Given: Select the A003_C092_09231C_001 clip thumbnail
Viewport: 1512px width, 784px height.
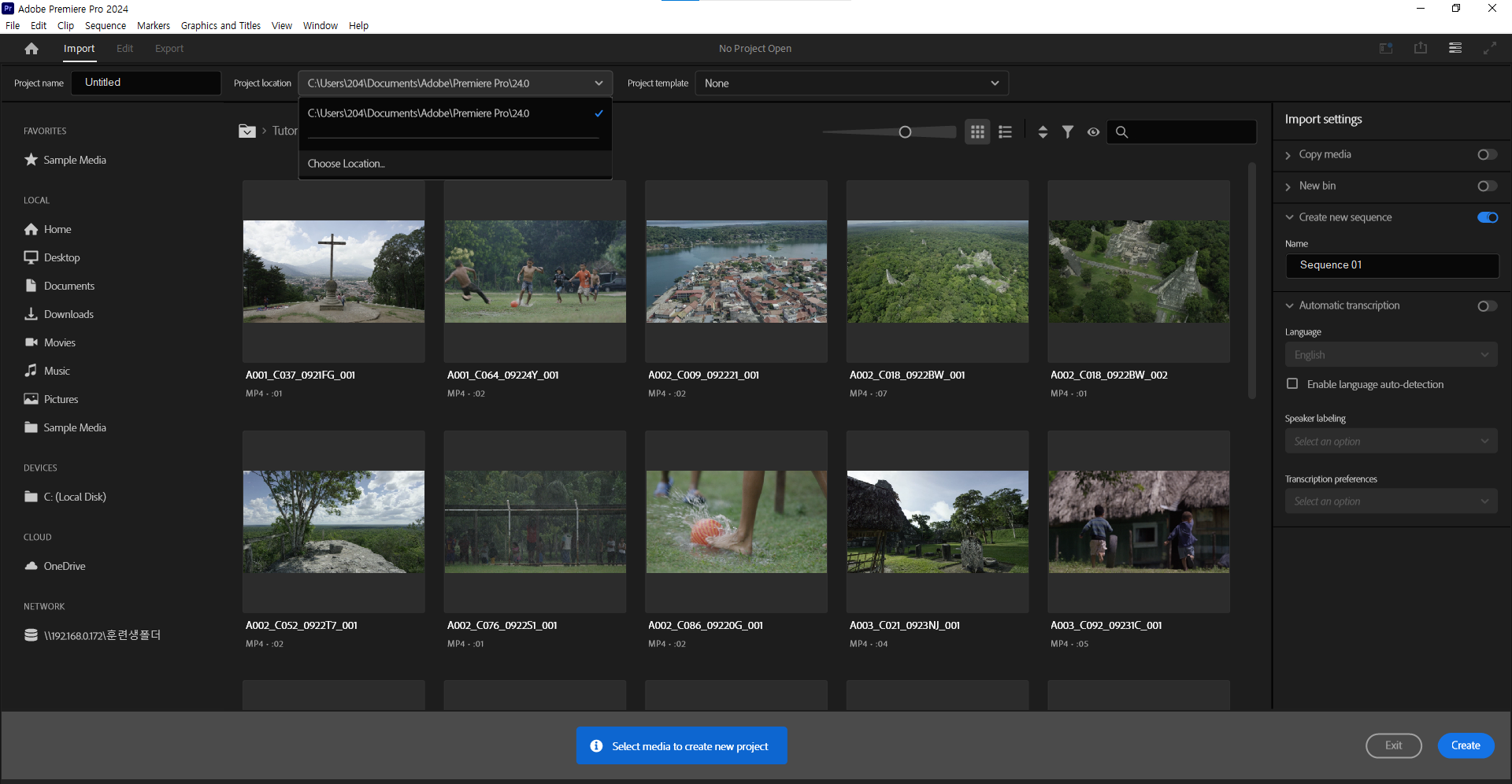Looking at the screenshot, I should pyautogui.click(x=1139, y=522).
